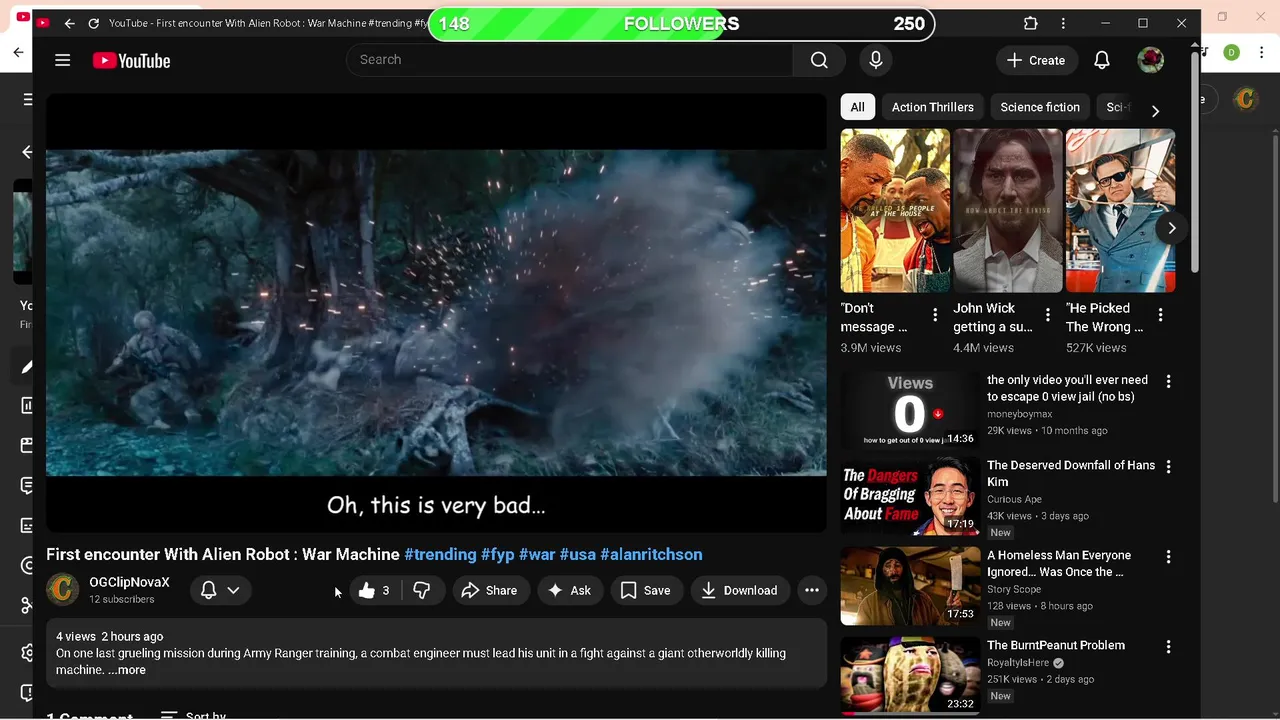This screenshot has width=1280, height=720.
Task: Open options for "Don't message" Short
Action: pyautogui.click(x=935, y=315)
